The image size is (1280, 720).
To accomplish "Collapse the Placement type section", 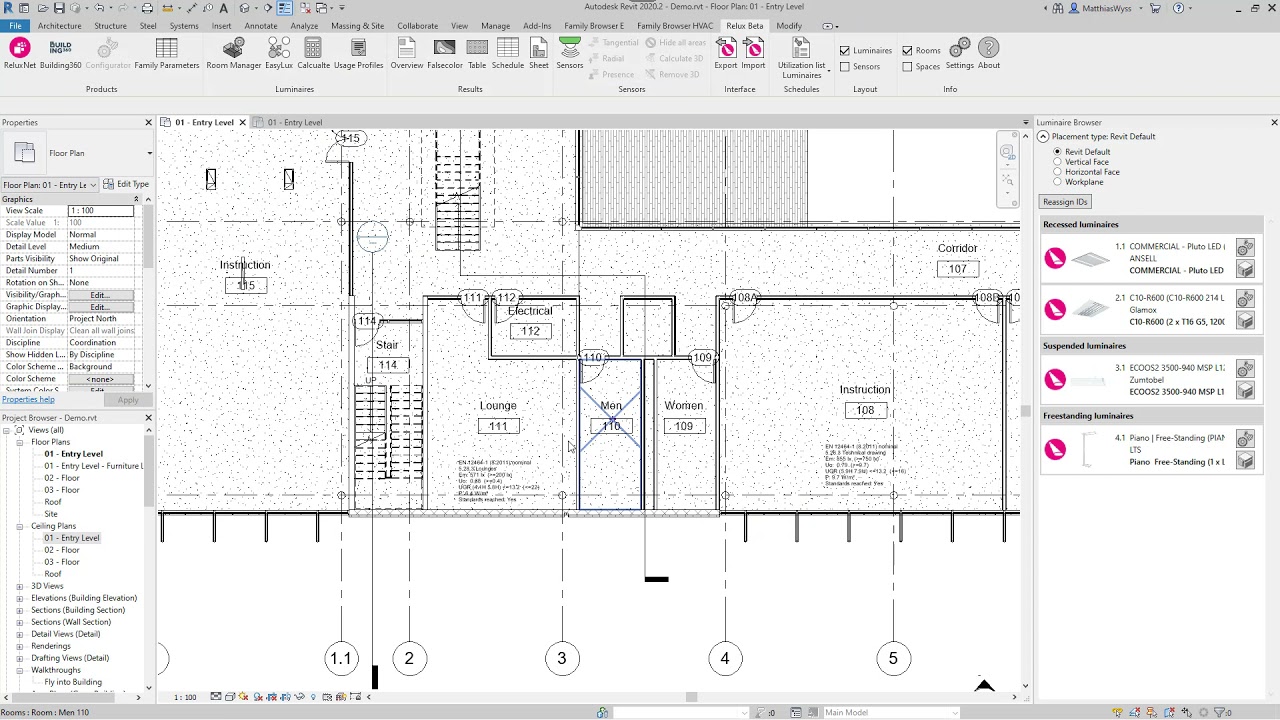I will 1043,136.
